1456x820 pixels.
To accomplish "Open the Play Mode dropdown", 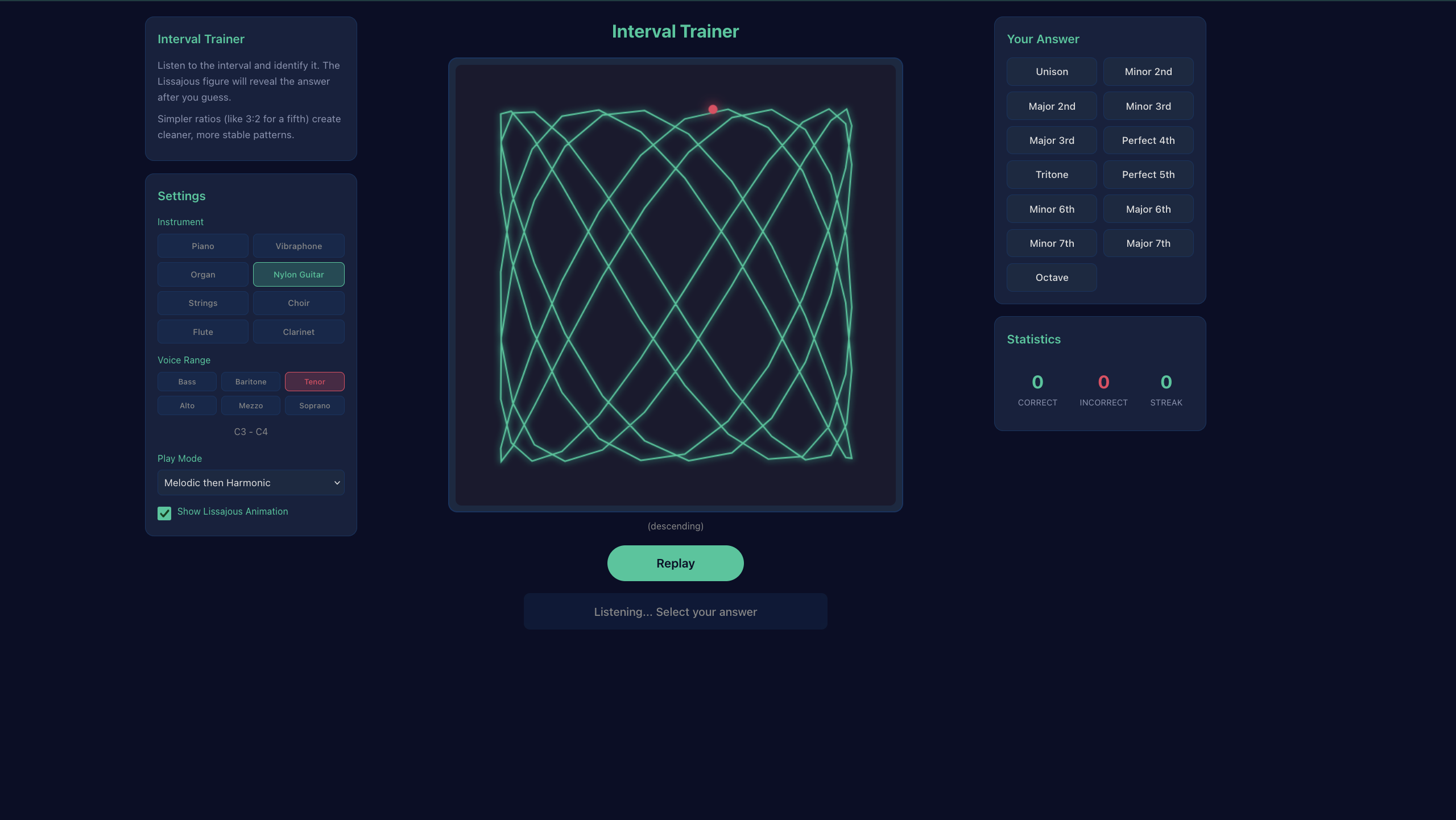I will (x=251, y=482).
